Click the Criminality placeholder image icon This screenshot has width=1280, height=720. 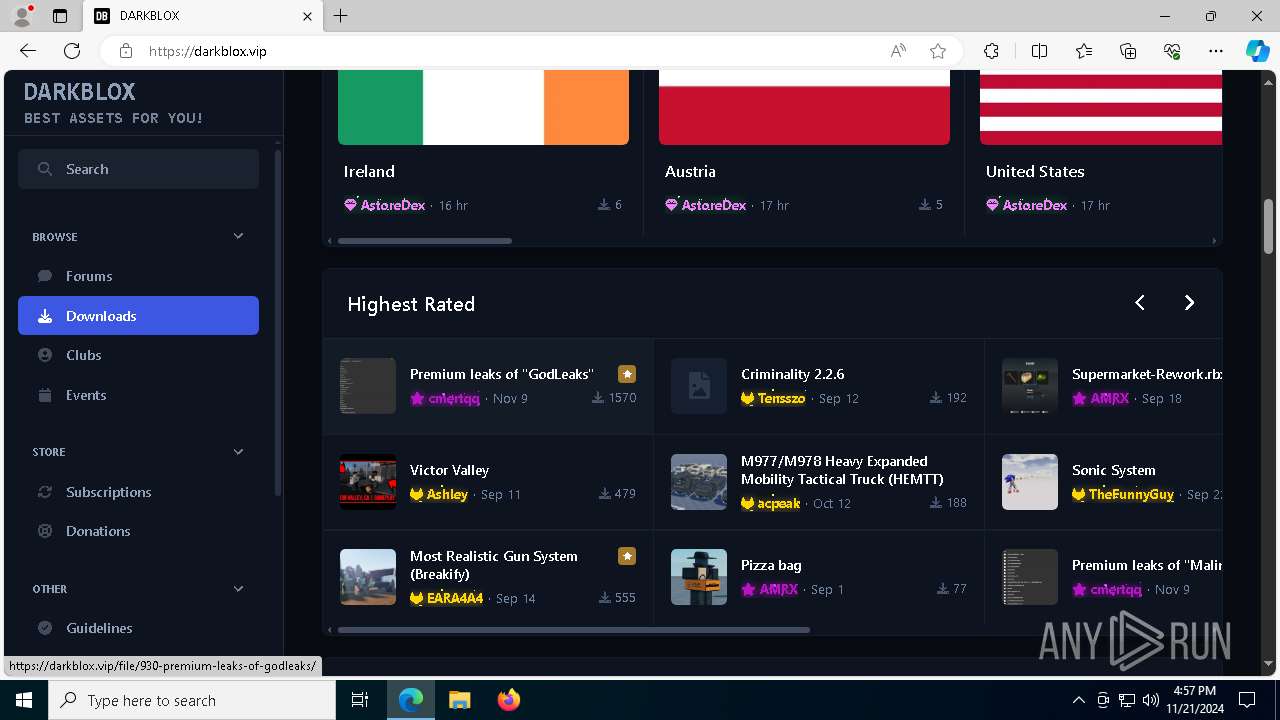[x=699, y=386]
